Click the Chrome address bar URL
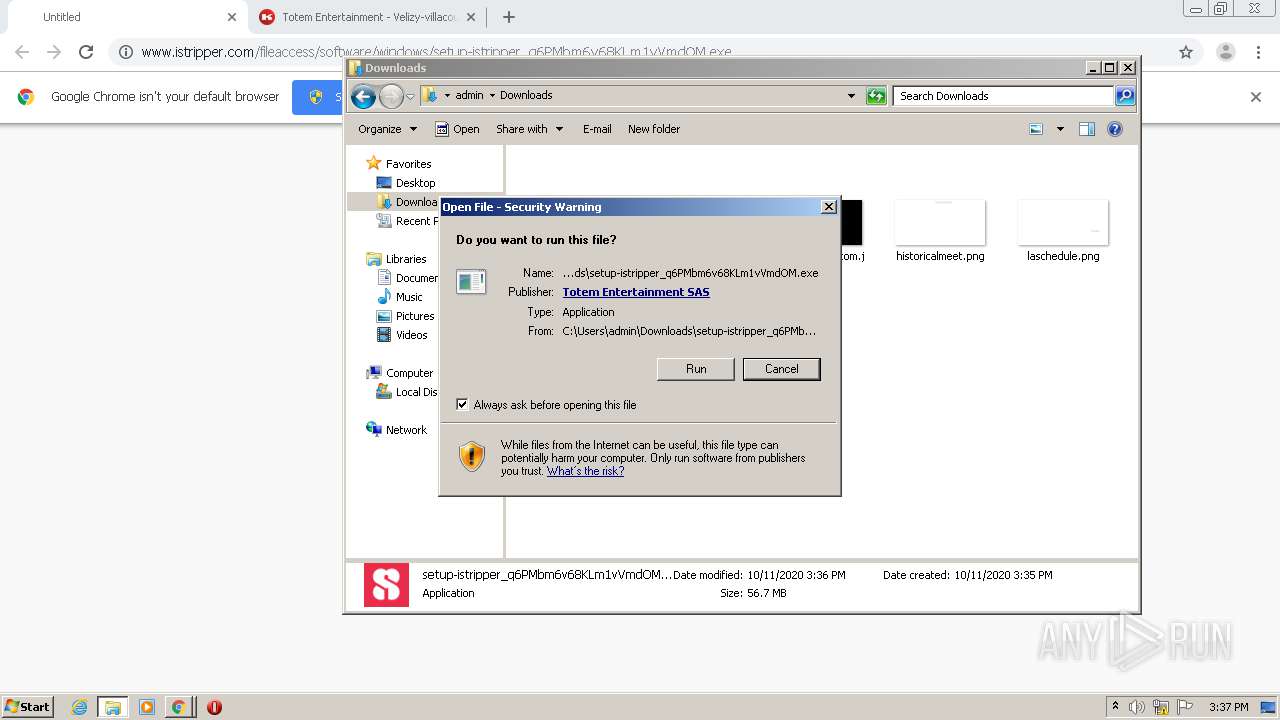This screenshot has width=1280, height=720. click(436, 52)
